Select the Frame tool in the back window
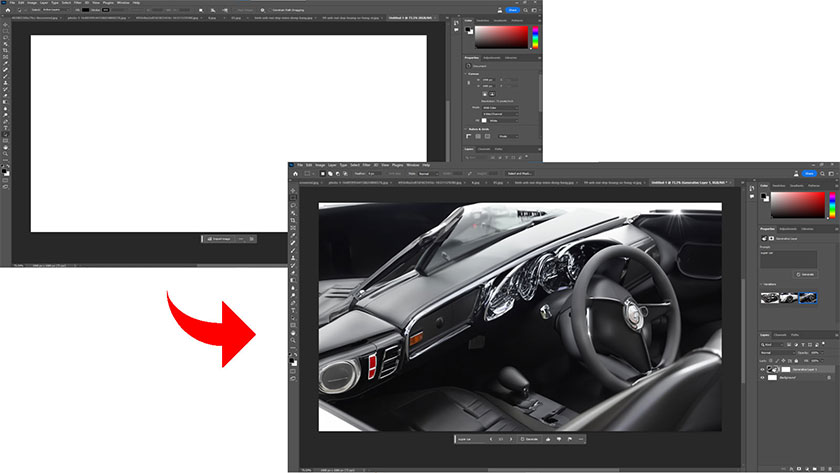This screenshot has width=840, height=473. (x=5, y=57)
